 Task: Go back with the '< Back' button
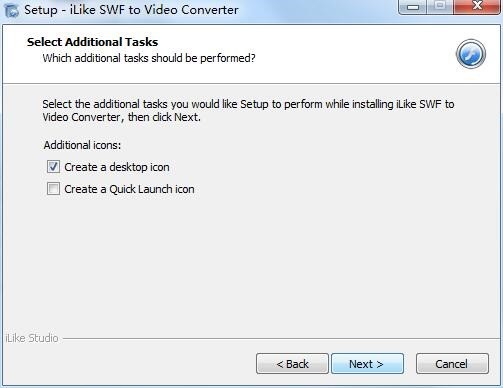pos(292,364)
